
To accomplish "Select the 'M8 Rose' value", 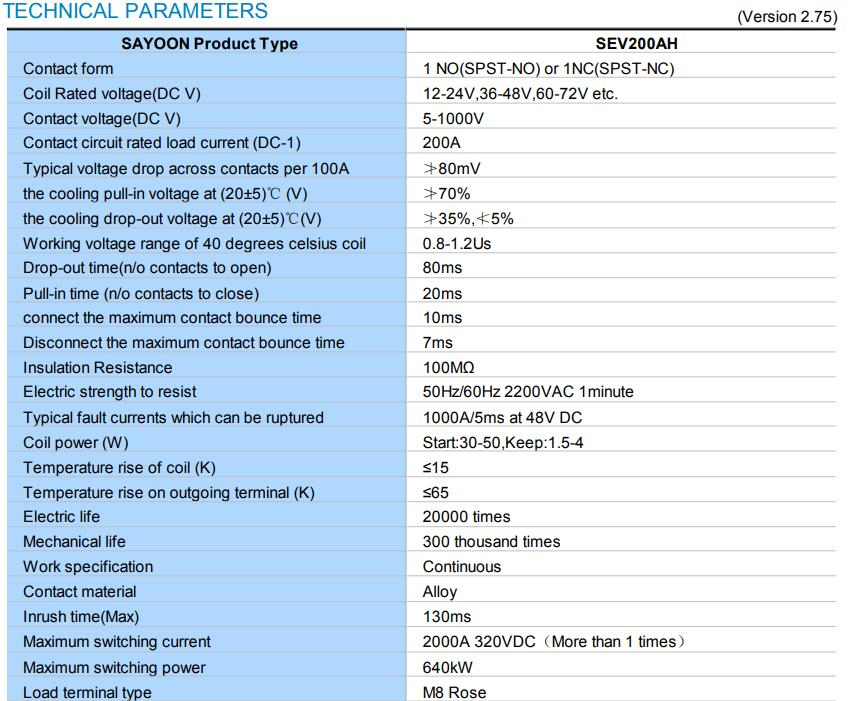I will coord(454,693).
